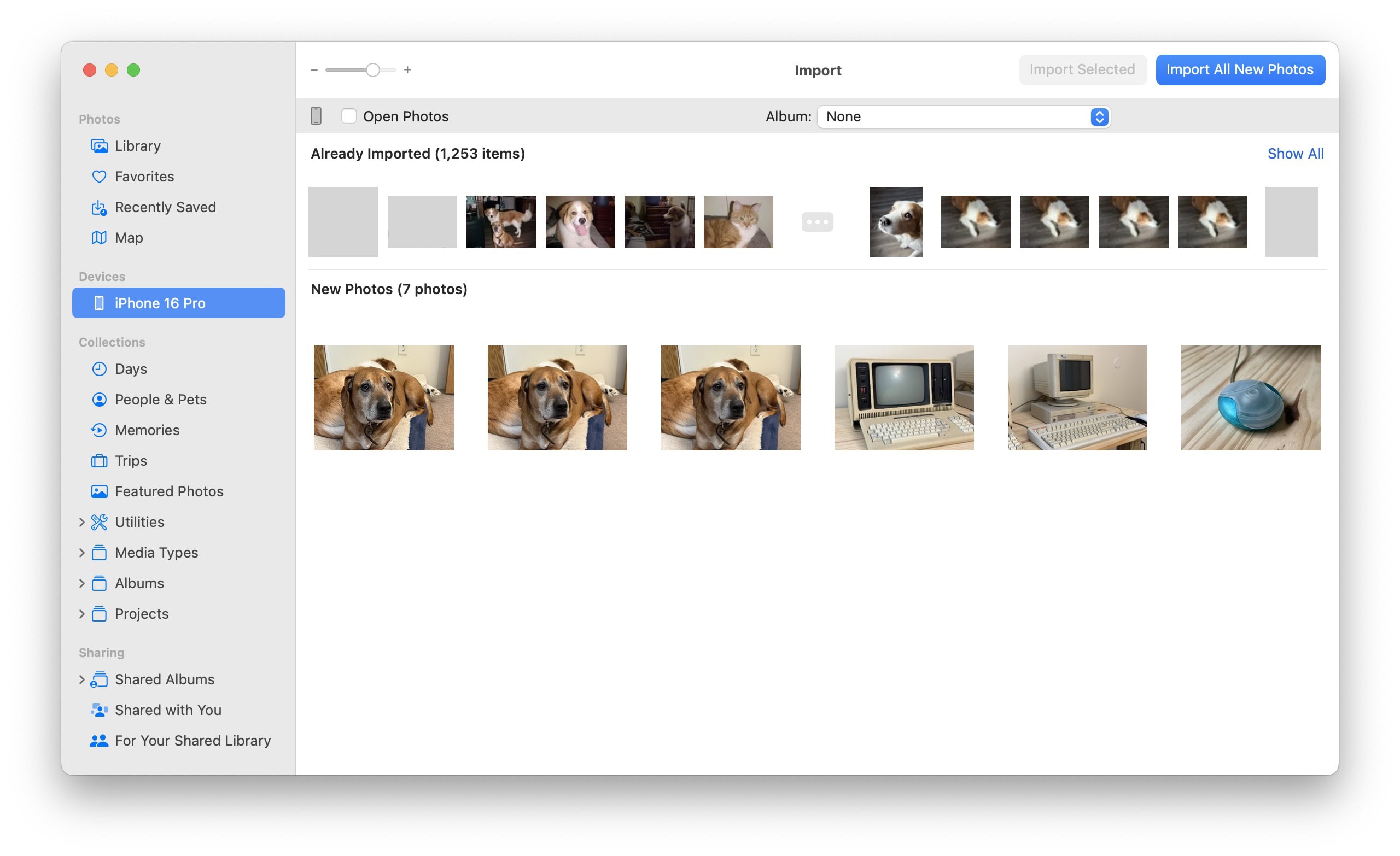
Task: Expand the Shared Albums section
Action: [x=81, y=680]
